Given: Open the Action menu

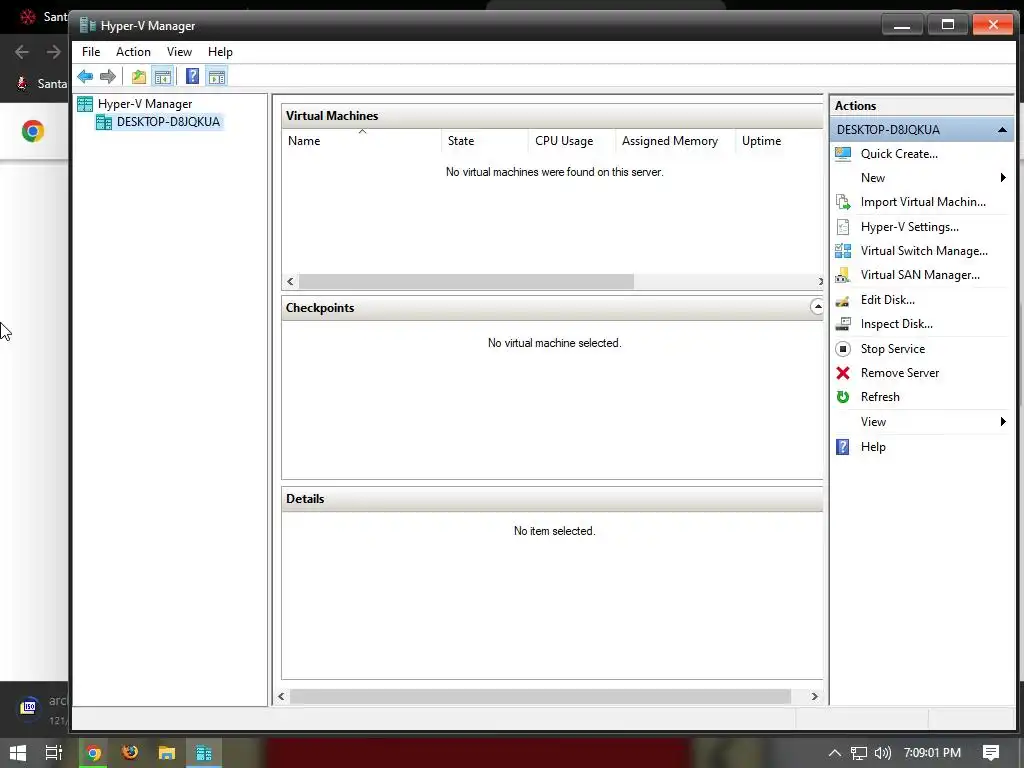Looking at the screenshot, I should pyautogui.click(x=133, y=52).
